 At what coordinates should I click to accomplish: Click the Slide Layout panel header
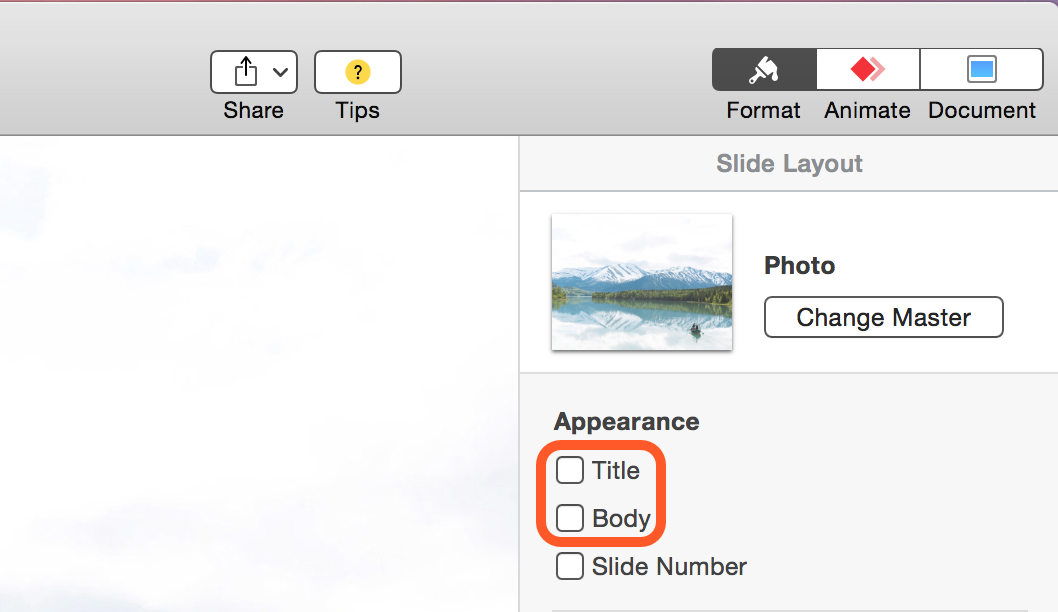789,163
